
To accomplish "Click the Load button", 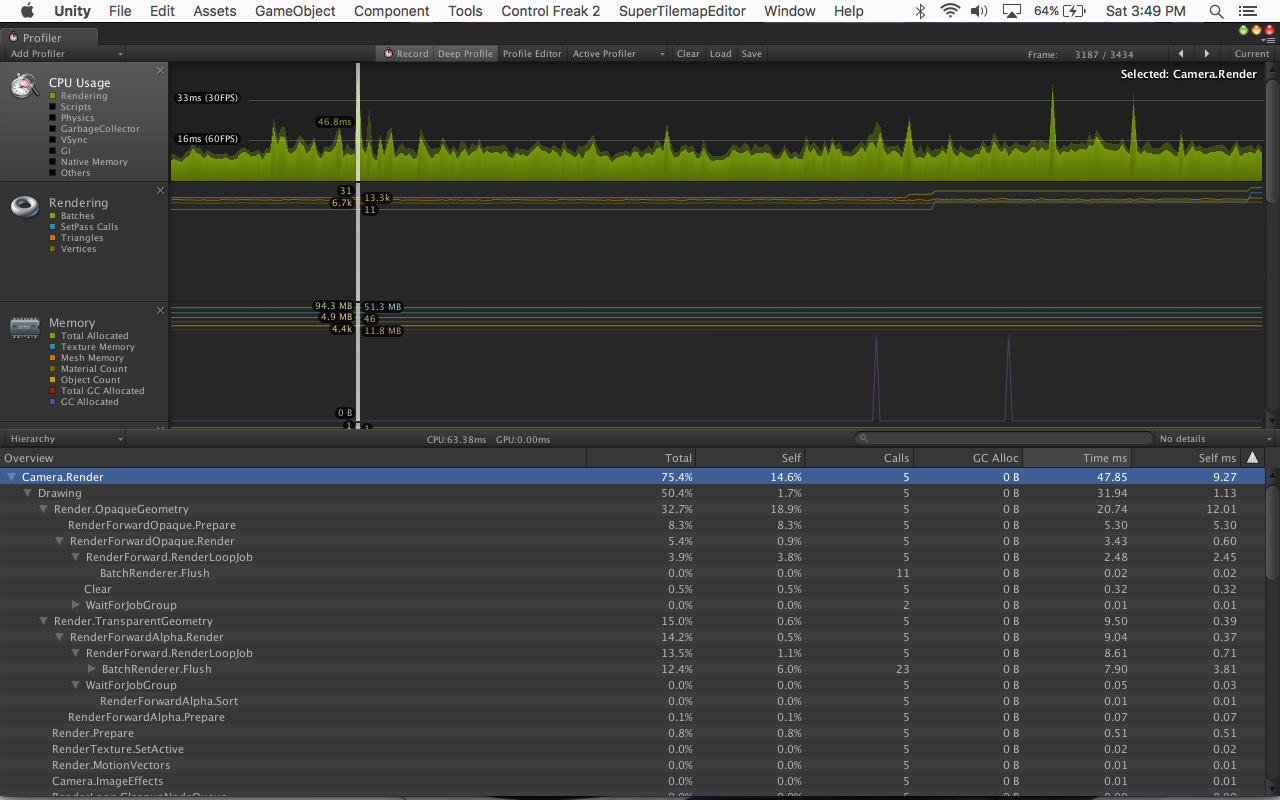I will click(x=721, y=54).
